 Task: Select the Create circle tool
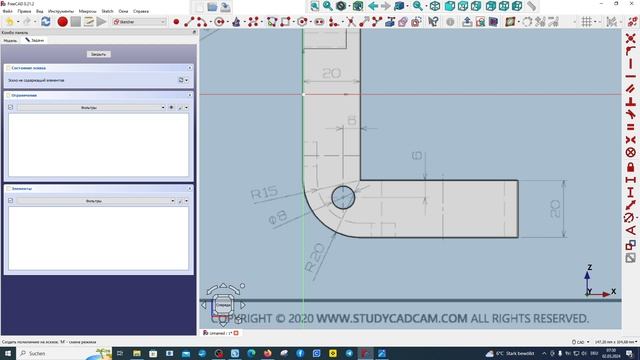219,22
